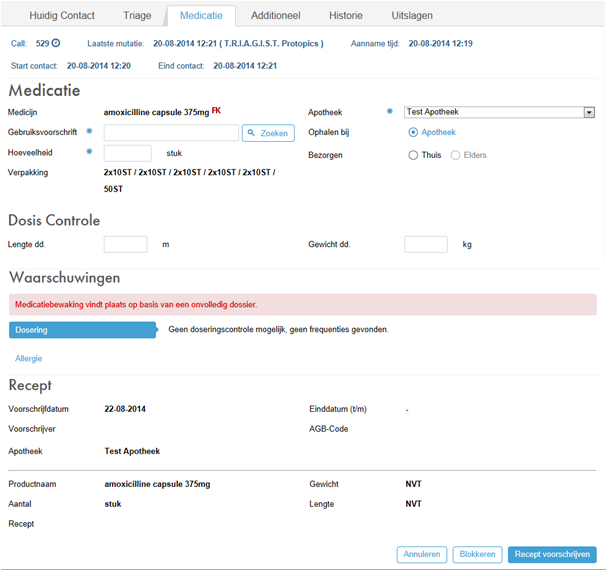Choose the Thuis delivery radio button
The height and width of the screenshot is (574, 610).
click(413, 155)
